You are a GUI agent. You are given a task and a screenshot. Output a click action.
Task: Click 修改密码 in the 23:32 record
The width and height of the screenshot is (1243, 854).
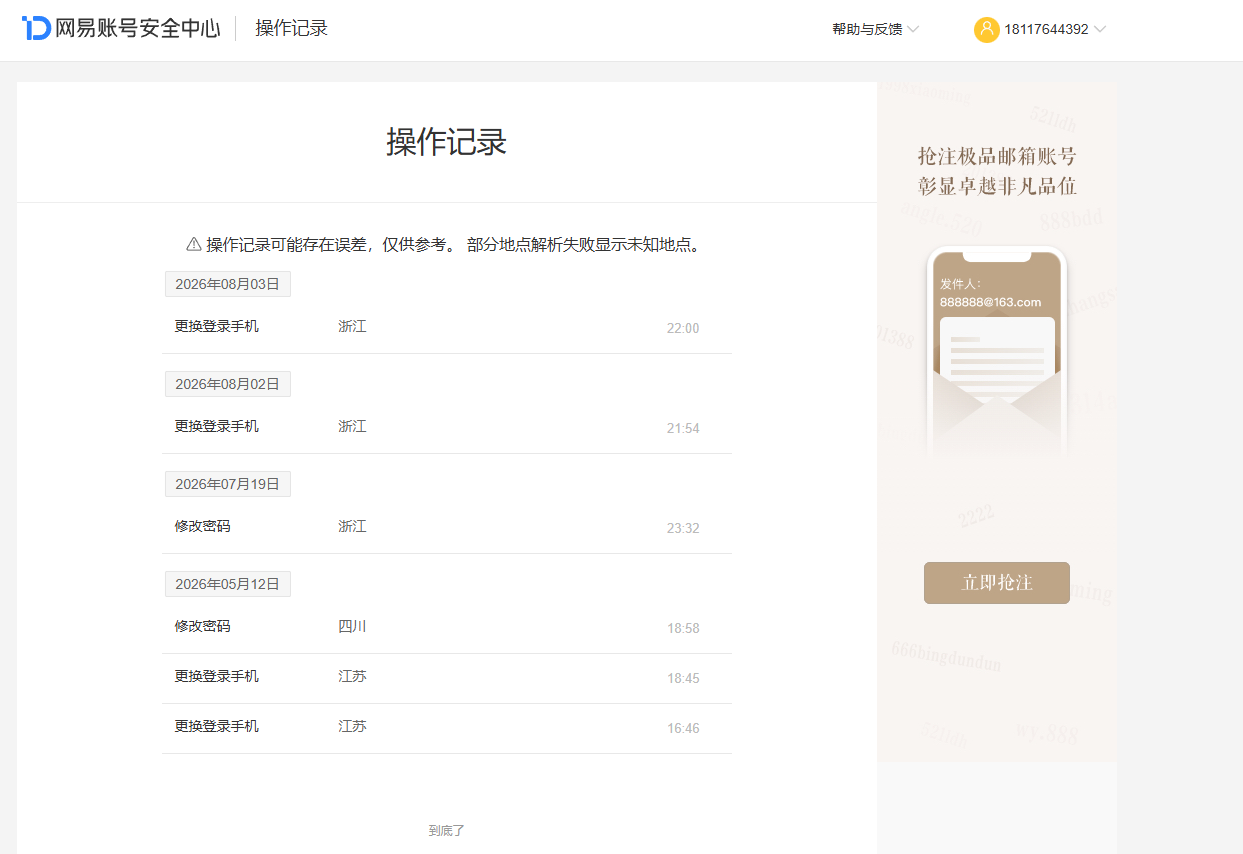[203, 526]
